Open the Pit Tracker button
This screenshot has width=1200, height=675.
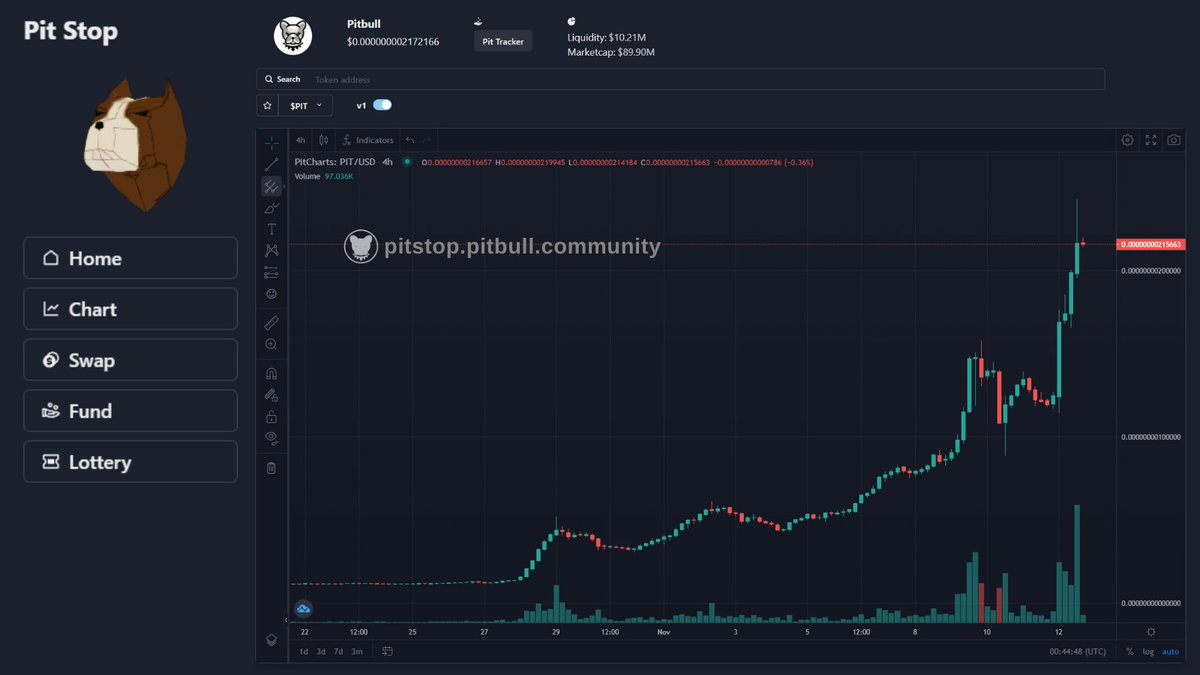coord(503,42)
